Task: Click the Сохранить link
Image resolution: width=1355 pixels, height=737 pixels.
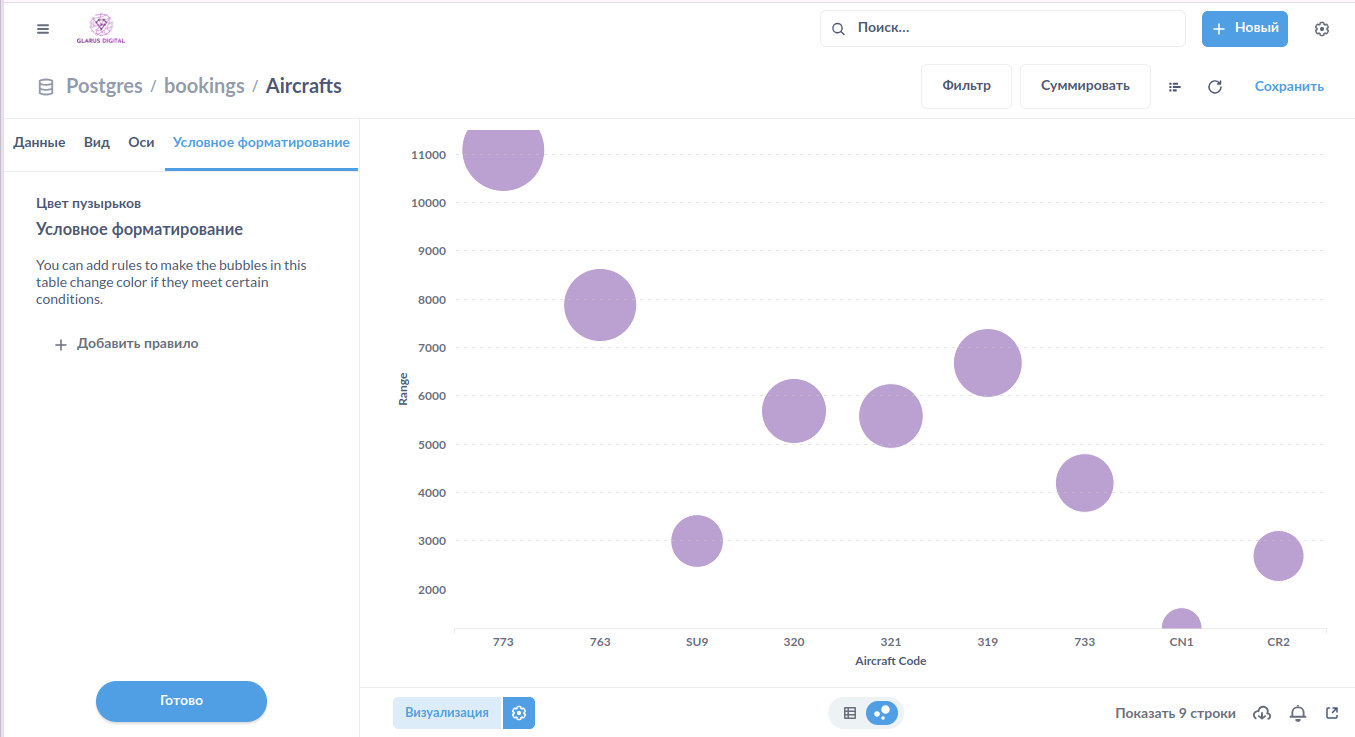Action: point(1289,87)
